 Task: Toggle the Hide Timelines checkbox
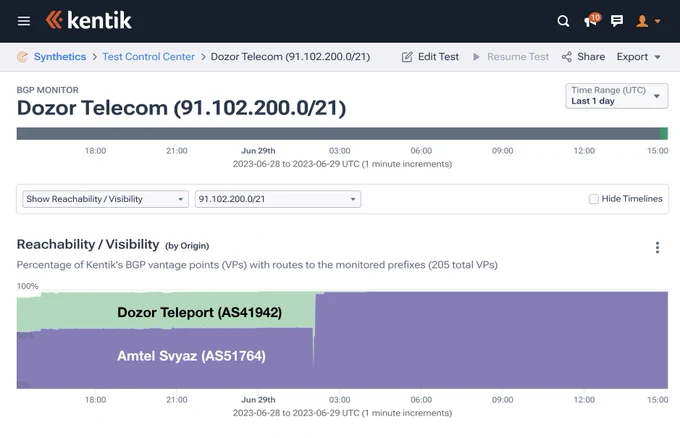pos(593,199)
